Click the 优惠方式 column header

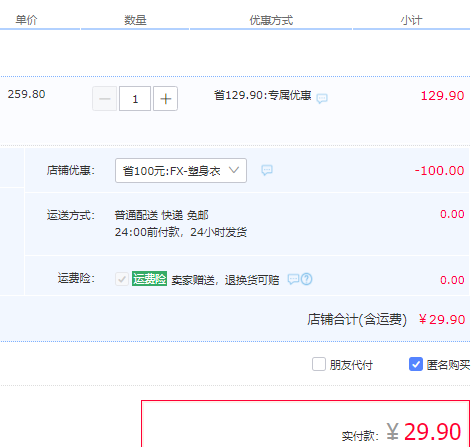click(x=271, y=20)
